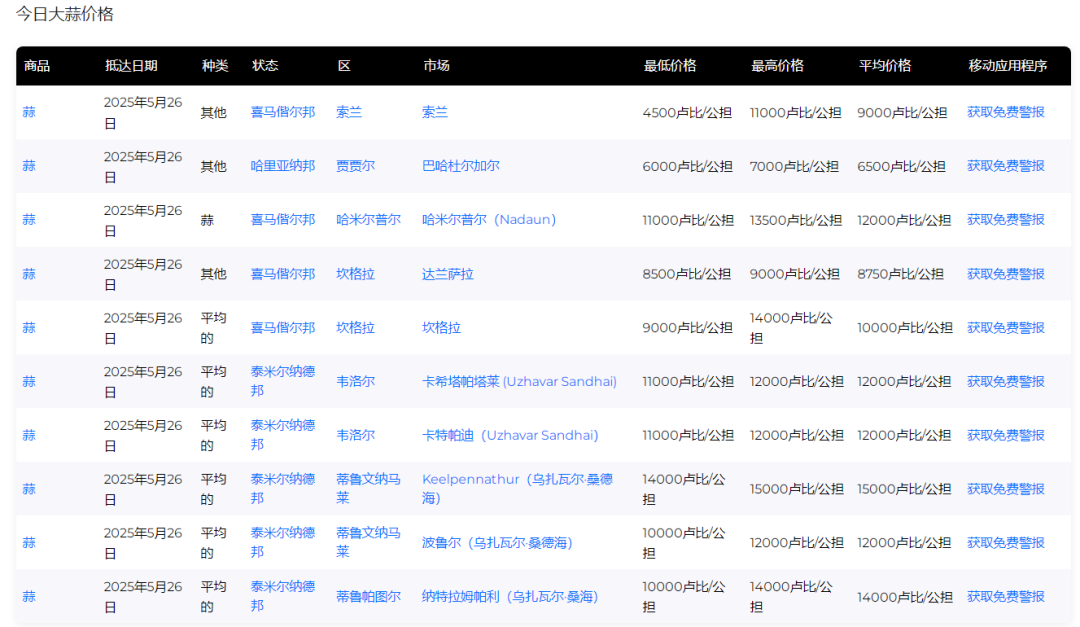Viewport: 1080px width, 627px height.
Task: Open 达兰萨拉 market link
Action: click(448, 274)
